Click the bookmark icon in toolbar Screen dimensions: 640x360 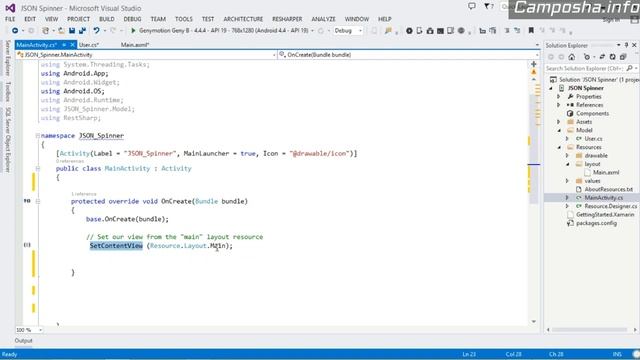point(531,31)
